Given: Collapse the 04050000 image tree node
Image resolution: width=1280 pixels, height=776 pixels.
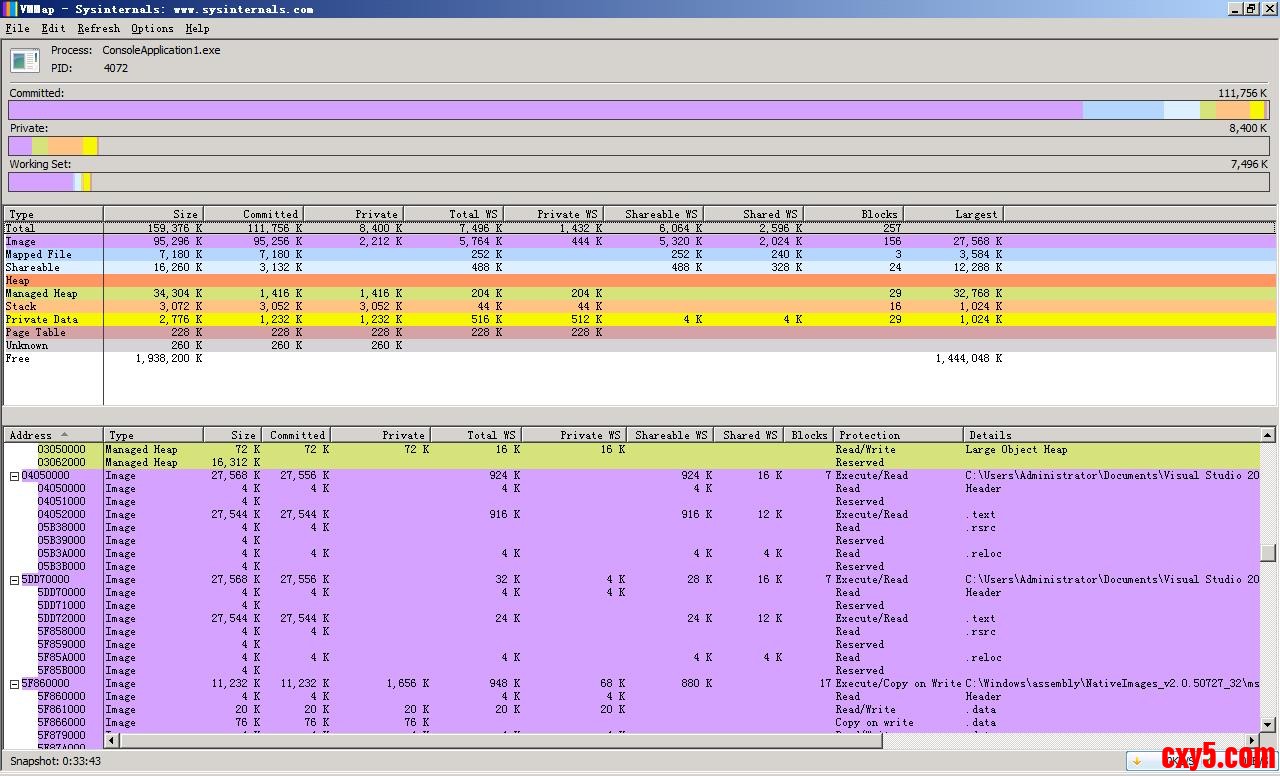Looking at the screenshot, I should (14, 476).
